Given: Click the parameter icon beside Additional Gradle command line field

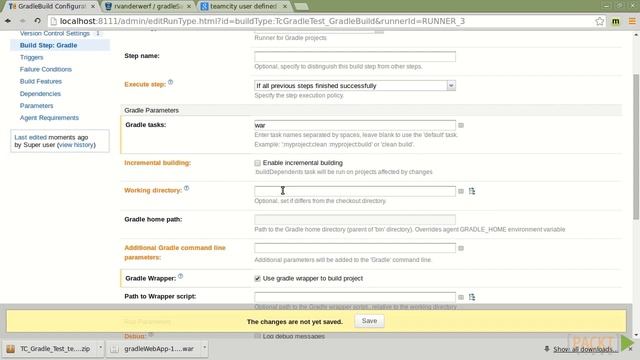Looking at the screenshot, I should coord(461,248).
